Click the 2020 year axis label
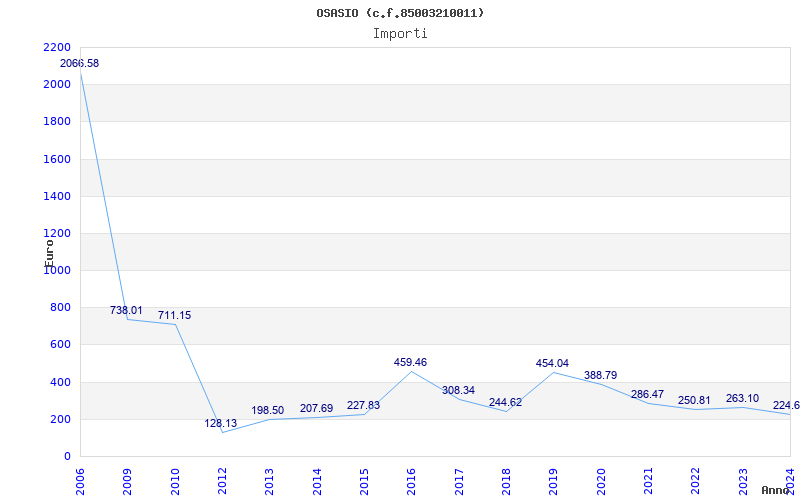The width and height of the screenshot is (800, 500). pos(601,482)
